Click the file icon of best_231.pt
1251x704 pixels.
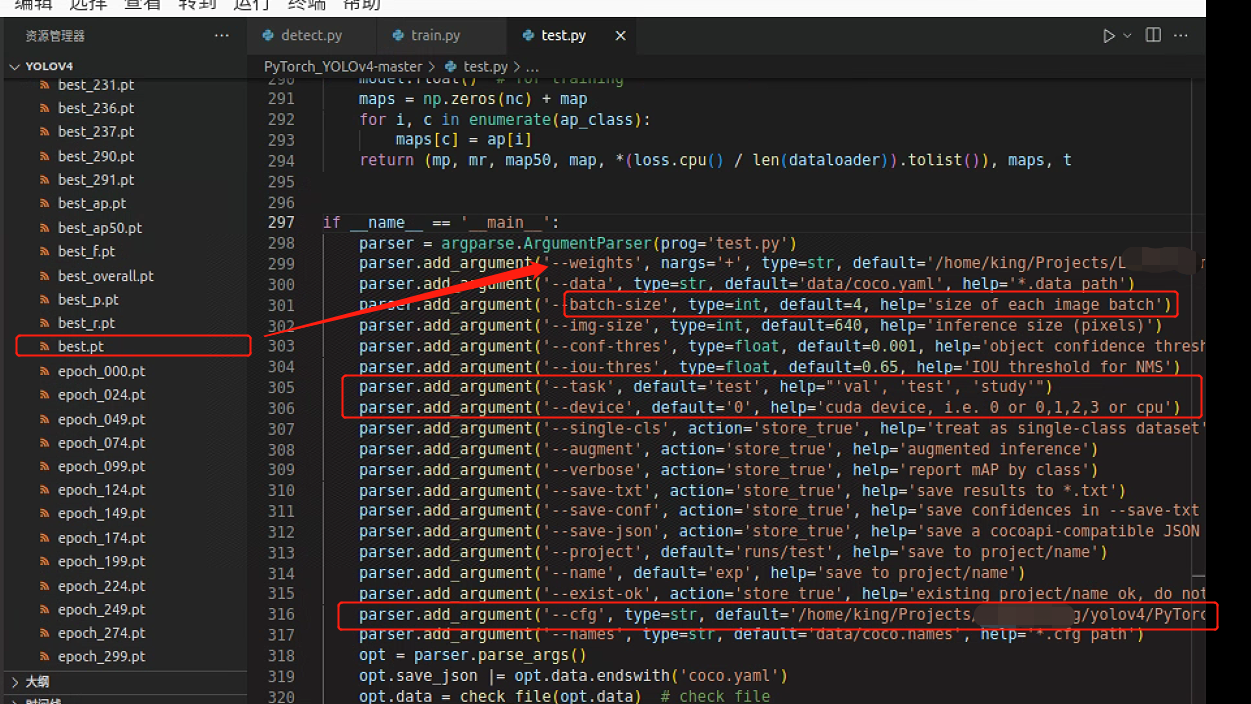coord(45,85)
